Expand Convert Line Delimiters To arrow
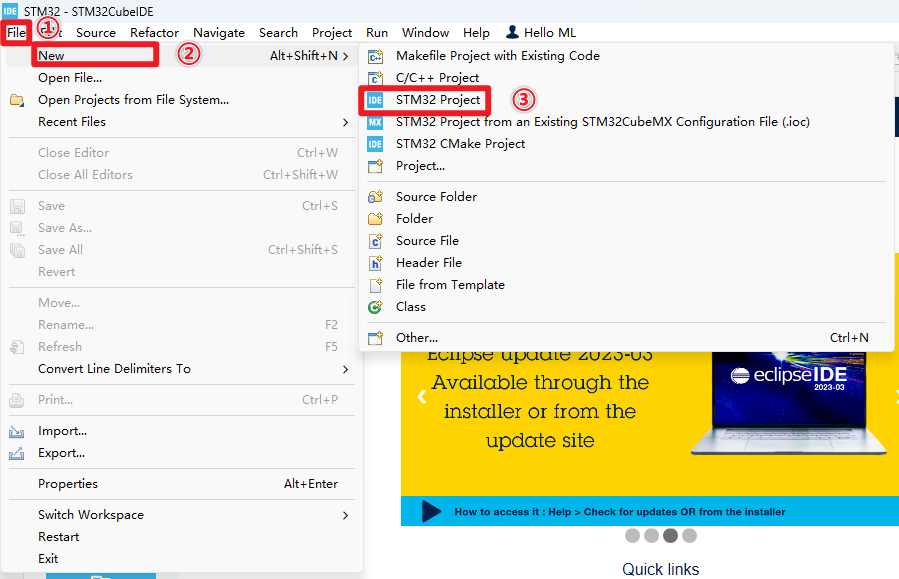The height and width of the screenshot is (579, 899). (x=345, y=369)
